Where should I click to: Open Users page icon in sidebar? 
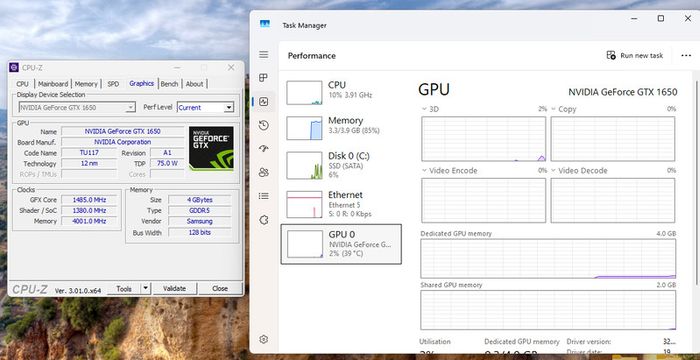264,172
